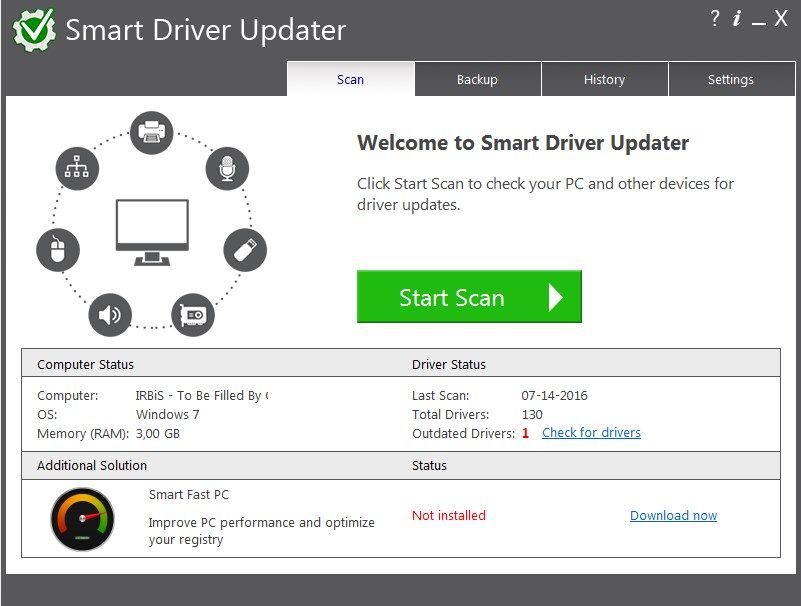Click the speaker audio device icon

110,316
